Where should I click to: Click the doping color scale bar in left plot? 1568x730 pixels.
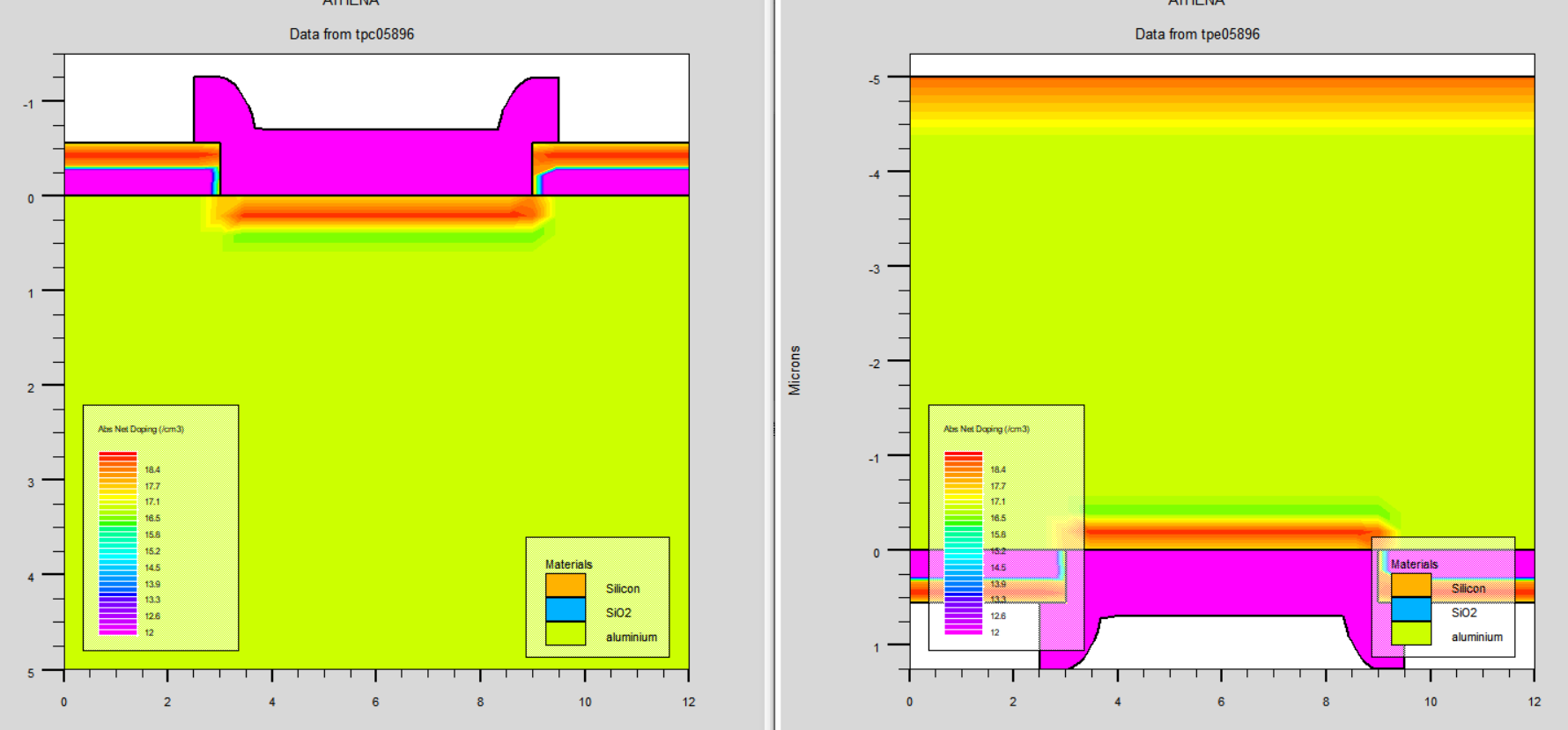pos(118,543)
